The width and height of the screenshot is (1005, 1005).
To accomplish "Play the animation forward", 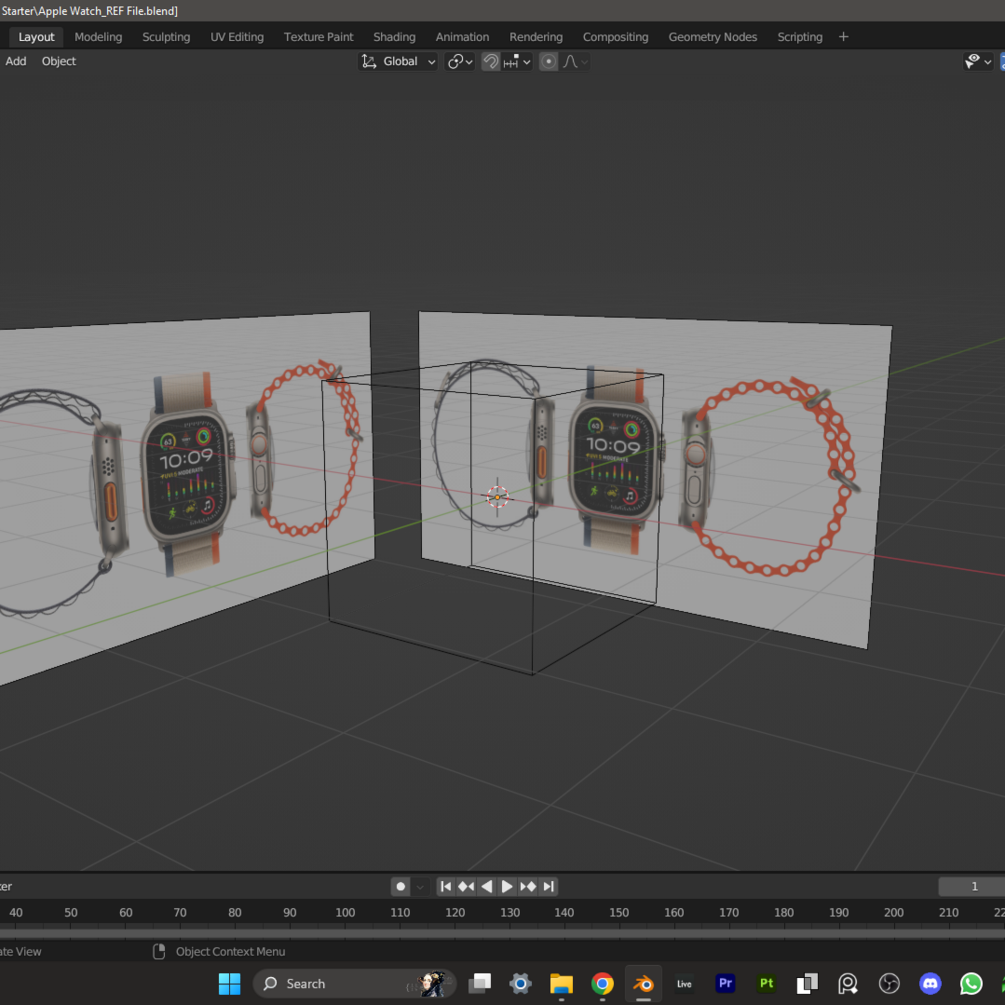I will point(507,886).
